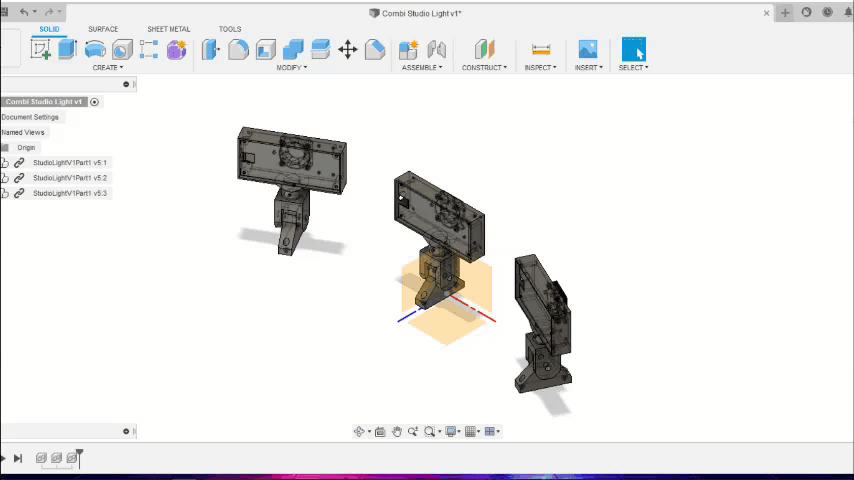Select StudioLightV1Part1 v5:1 component
854x480 pixels.
(70, 163)
